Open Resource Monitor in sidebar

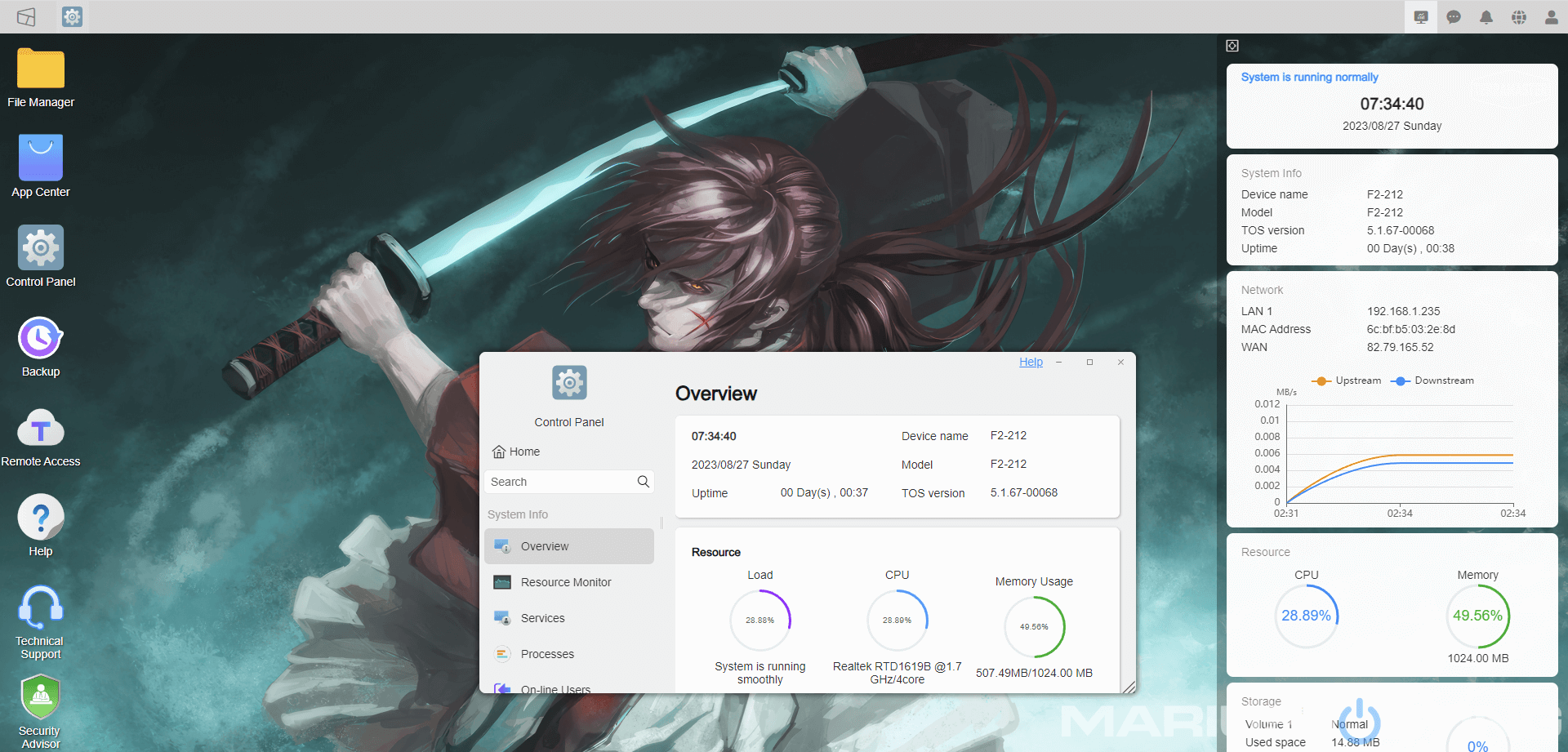[x=569, y=582]
